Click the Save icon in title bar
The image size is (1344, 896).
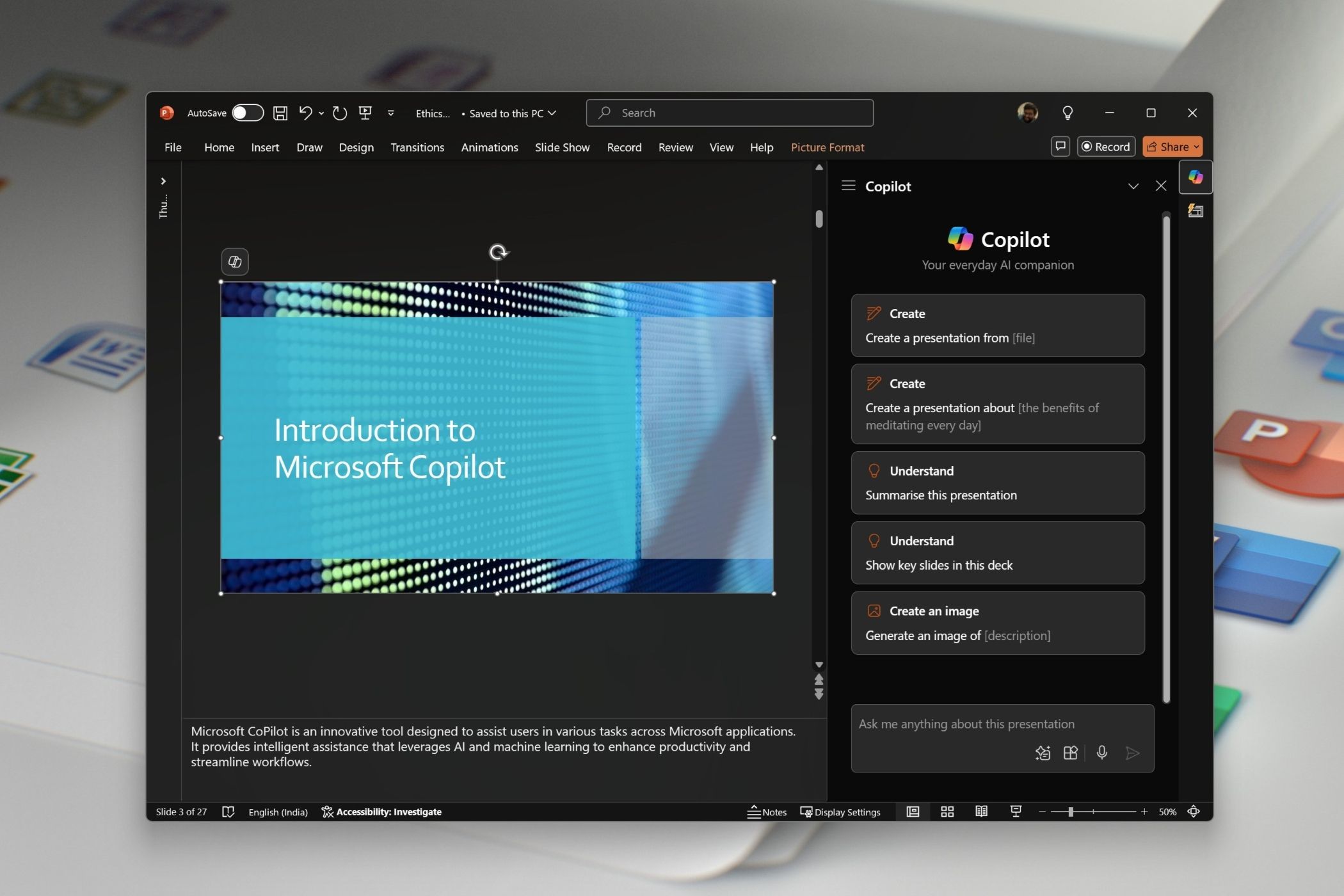coord(280,113)
